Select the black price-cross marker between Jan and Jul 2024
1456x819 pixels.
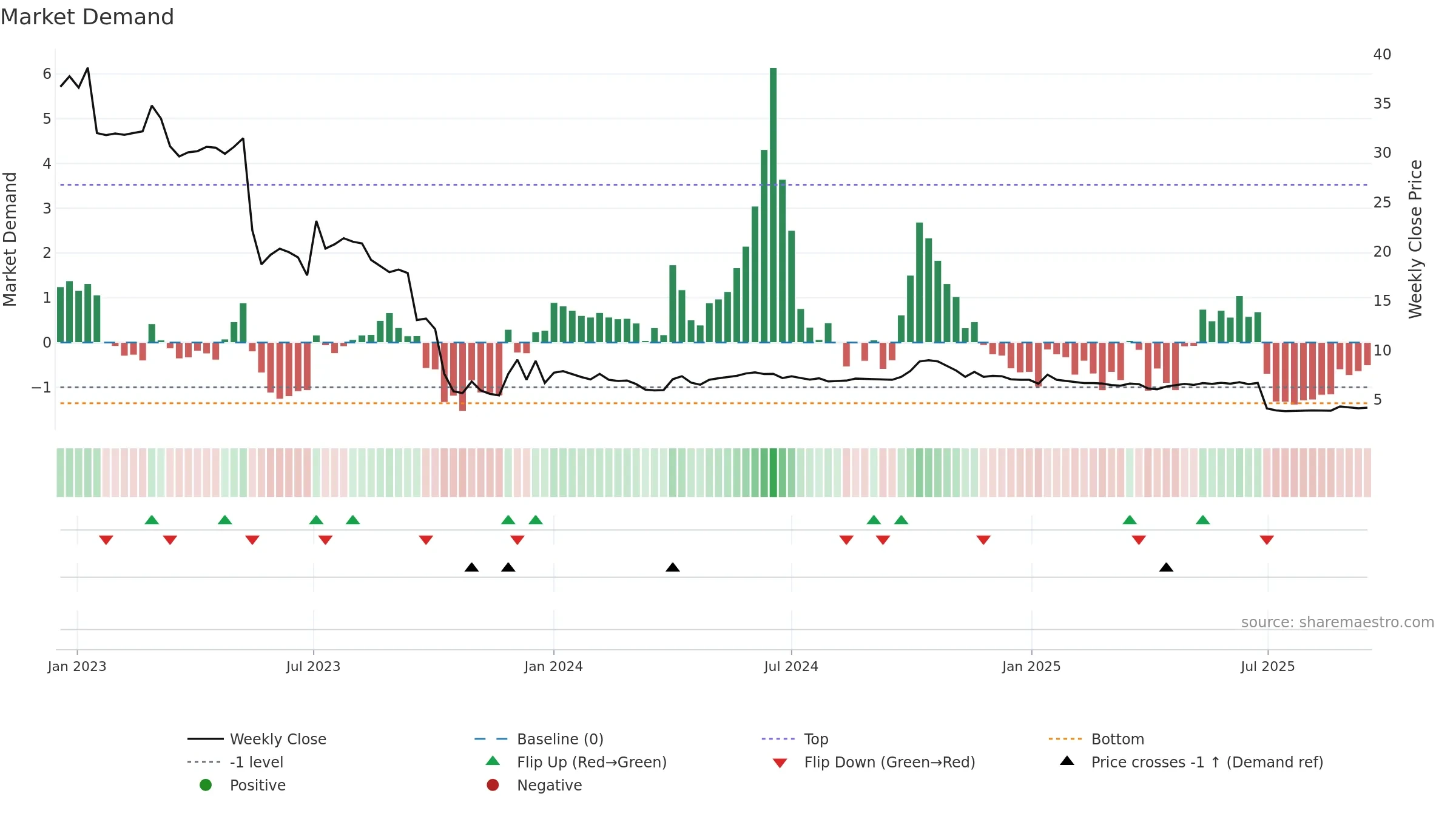pyautogui.click(x=672, y=567)
